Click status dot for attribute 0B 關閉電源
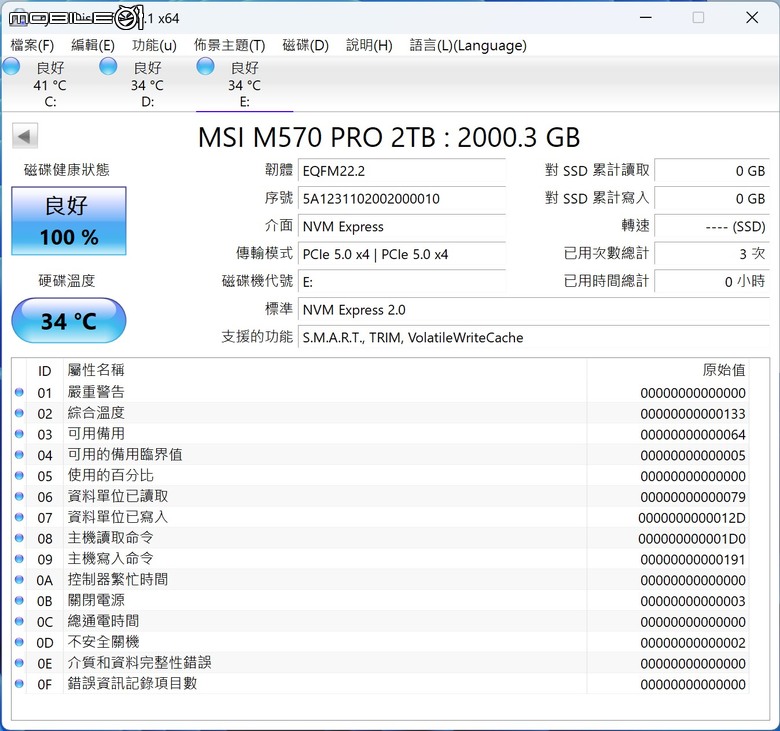 tap(19, 600)
